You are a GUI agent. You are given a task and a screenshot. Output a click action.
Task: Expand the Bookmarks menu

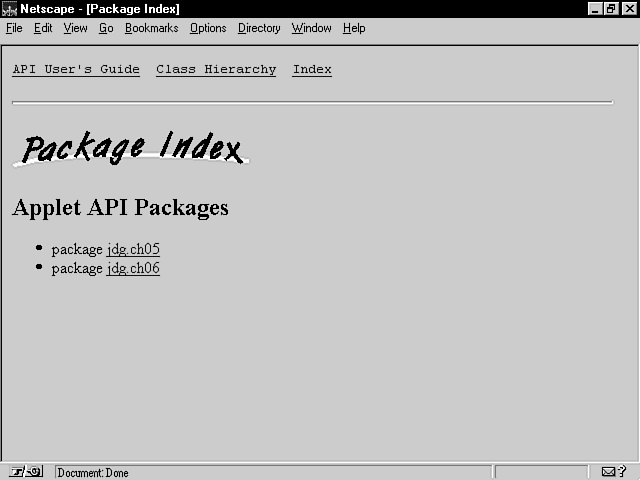tap(151, 28)
